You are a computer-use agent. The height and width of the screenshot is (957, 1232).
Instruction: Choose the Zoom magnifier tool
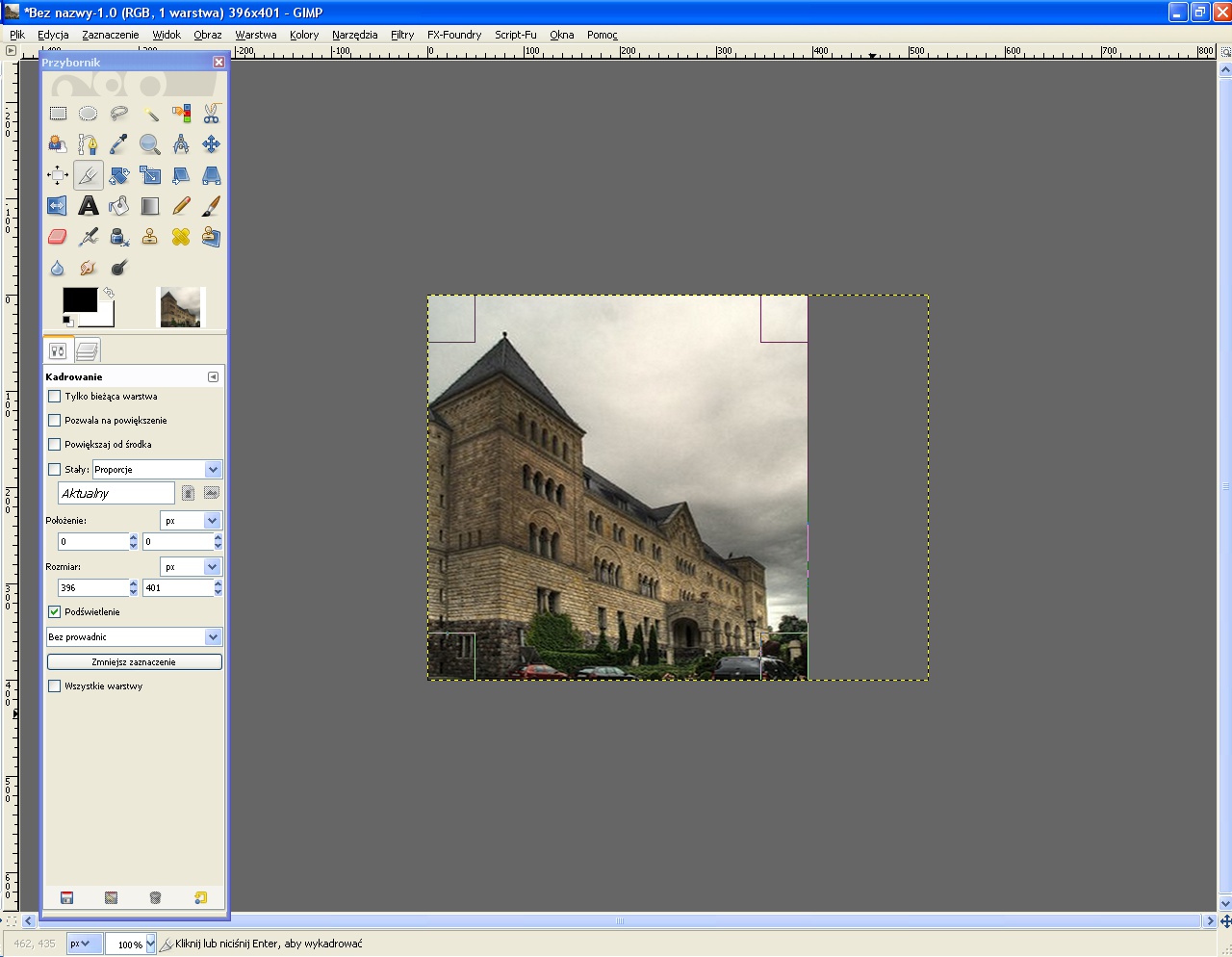tap(150, 144)
